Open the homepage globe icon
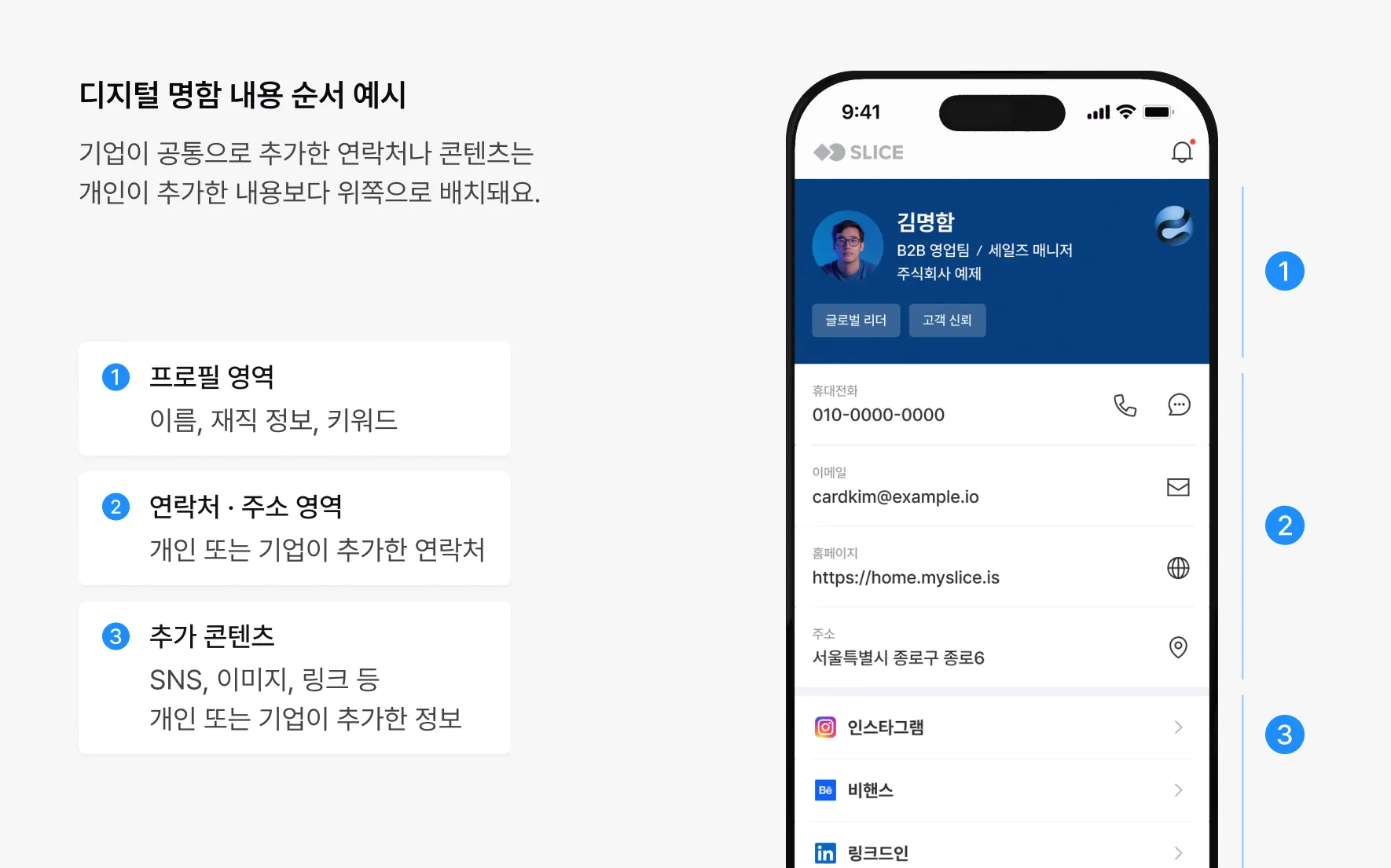1391x868 pixels. pyautogui.click(x=1178, y=568)
